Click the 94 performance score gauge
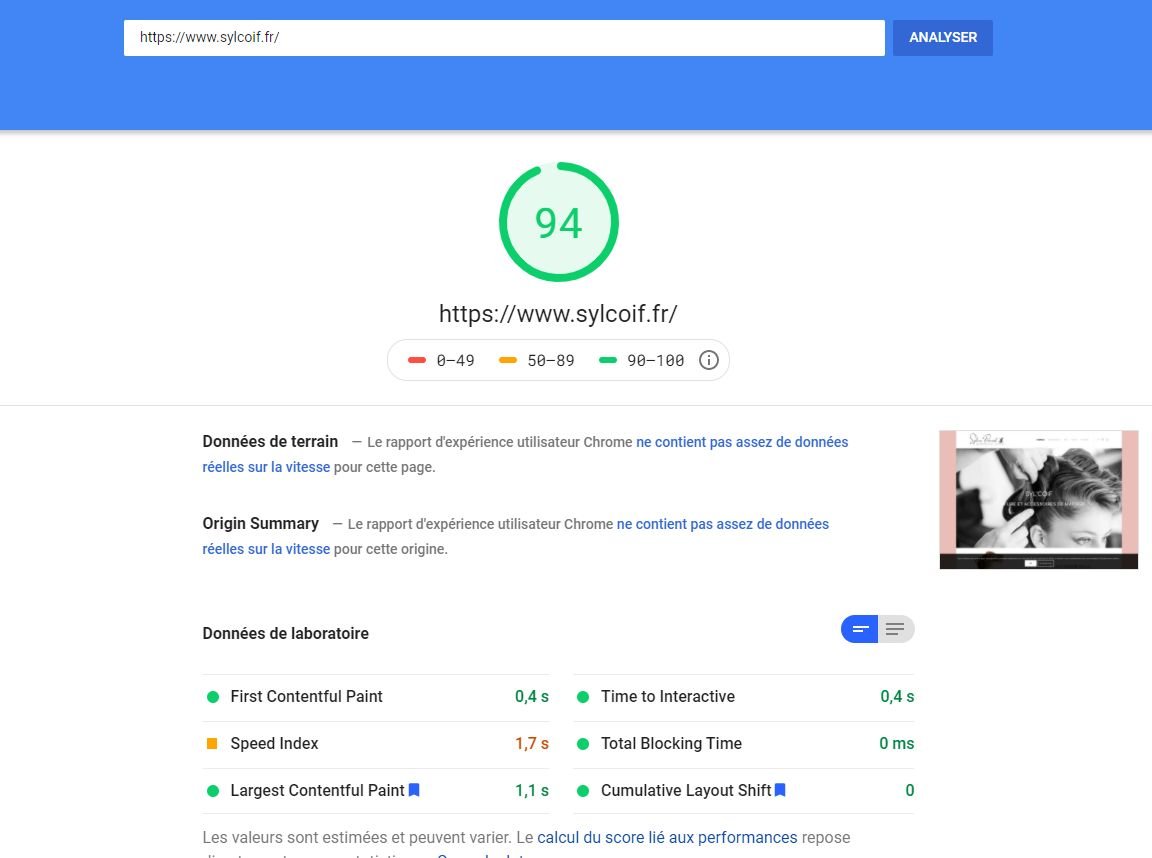The image size is (1152, 858). [x=558, y=221]
